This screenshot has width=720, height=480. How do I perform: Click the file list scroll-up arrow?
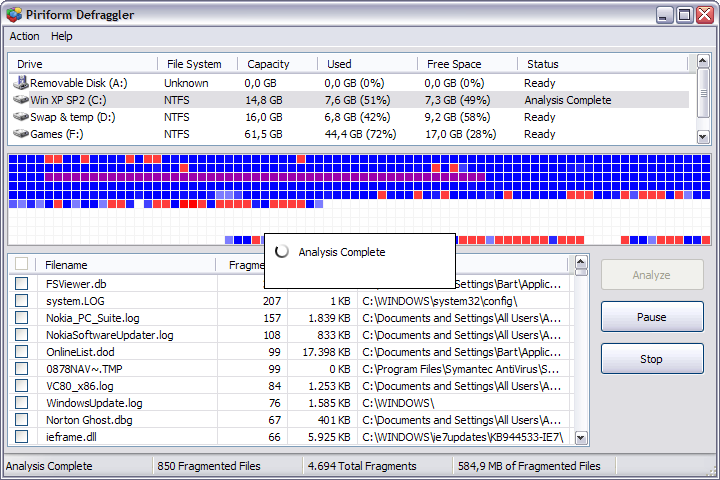pyautogui.click(x=581, y=262)
